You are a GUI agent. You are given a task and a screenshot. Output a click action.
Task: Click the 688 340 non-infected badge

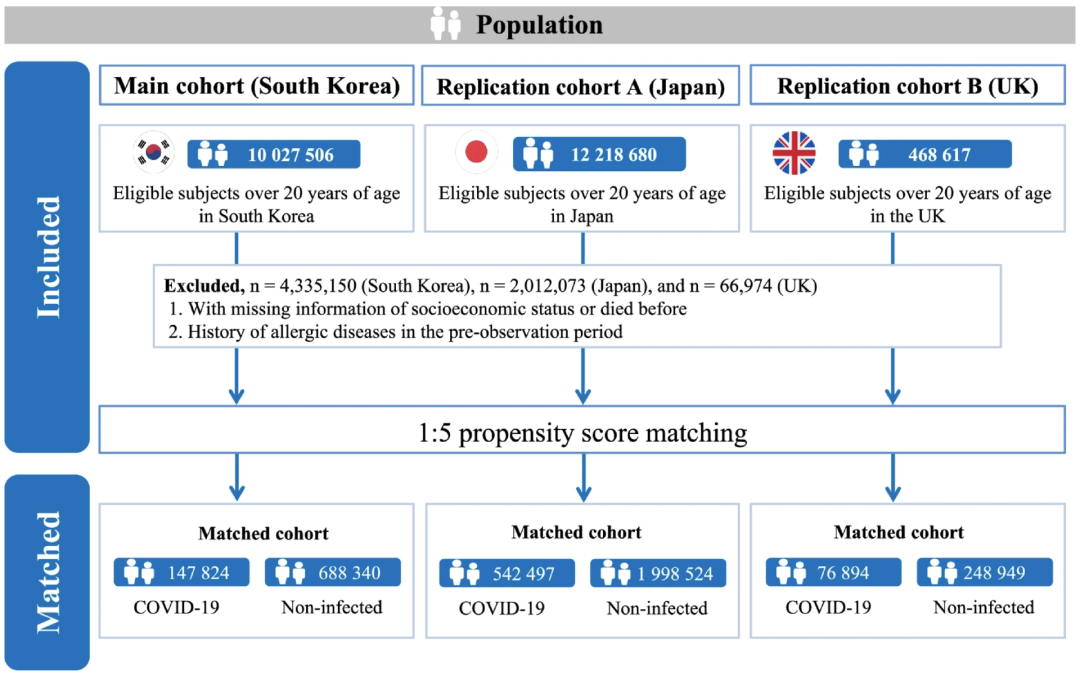pos(333,573)
